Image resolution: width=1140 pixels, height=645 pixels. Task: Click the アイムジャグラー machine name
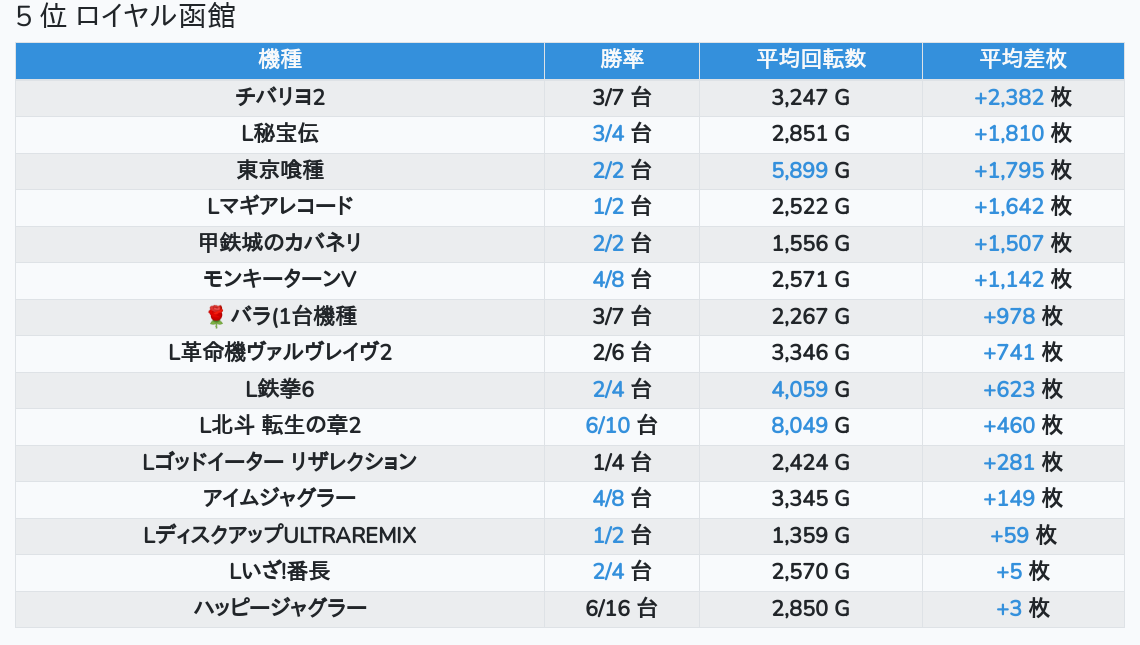point(280,499)
